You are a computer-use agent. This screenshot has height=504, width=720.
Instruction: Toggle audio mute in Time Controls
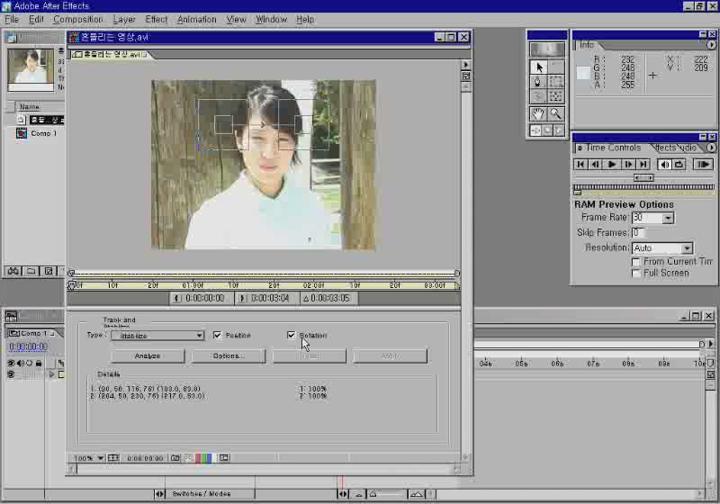[x=664, y=164]
